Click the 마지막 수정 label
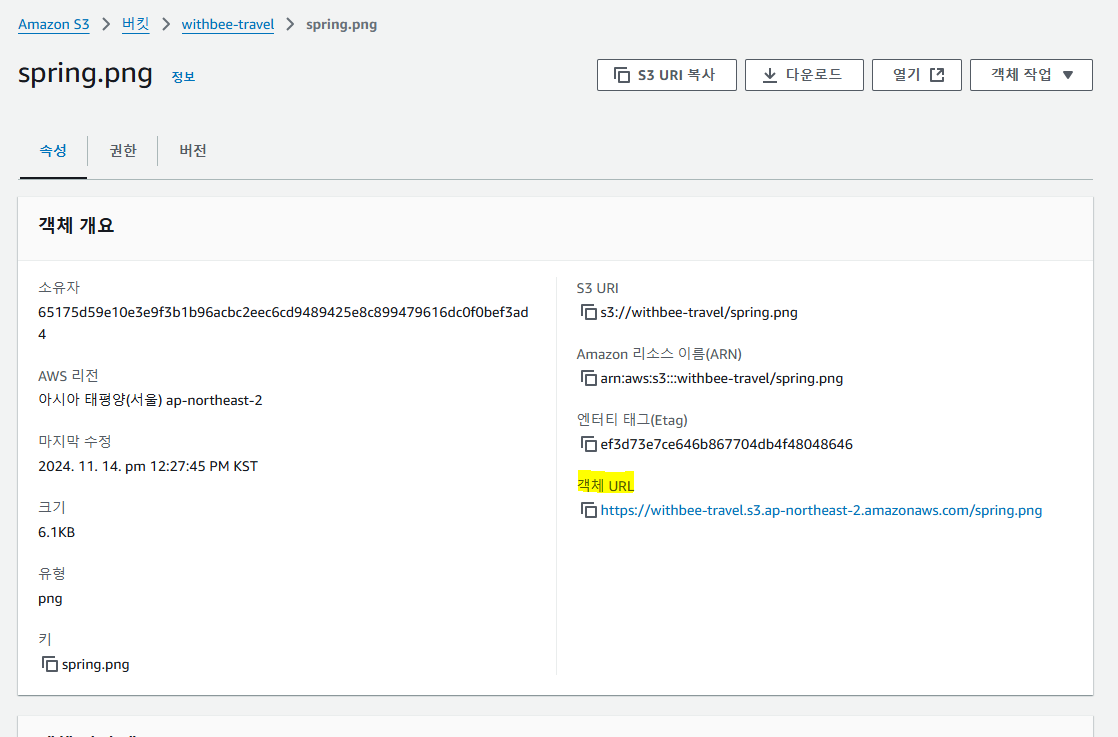1118x737 pixels. tap(75, 441)
